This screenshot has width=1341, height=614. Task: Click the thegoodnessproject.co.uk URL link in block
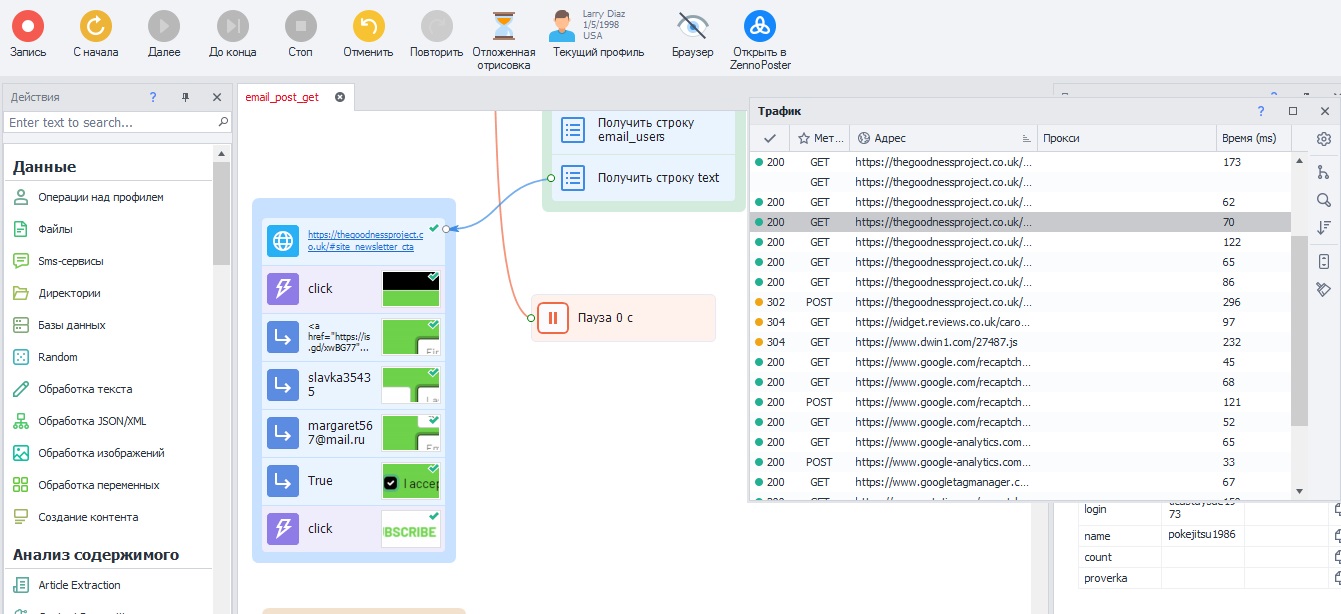pos(364,240)
